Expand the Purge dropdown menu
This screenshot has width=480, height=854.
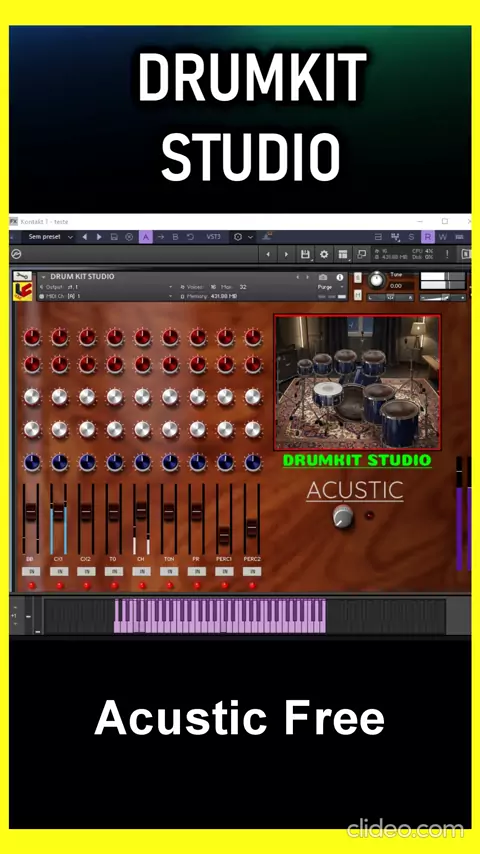330,287
